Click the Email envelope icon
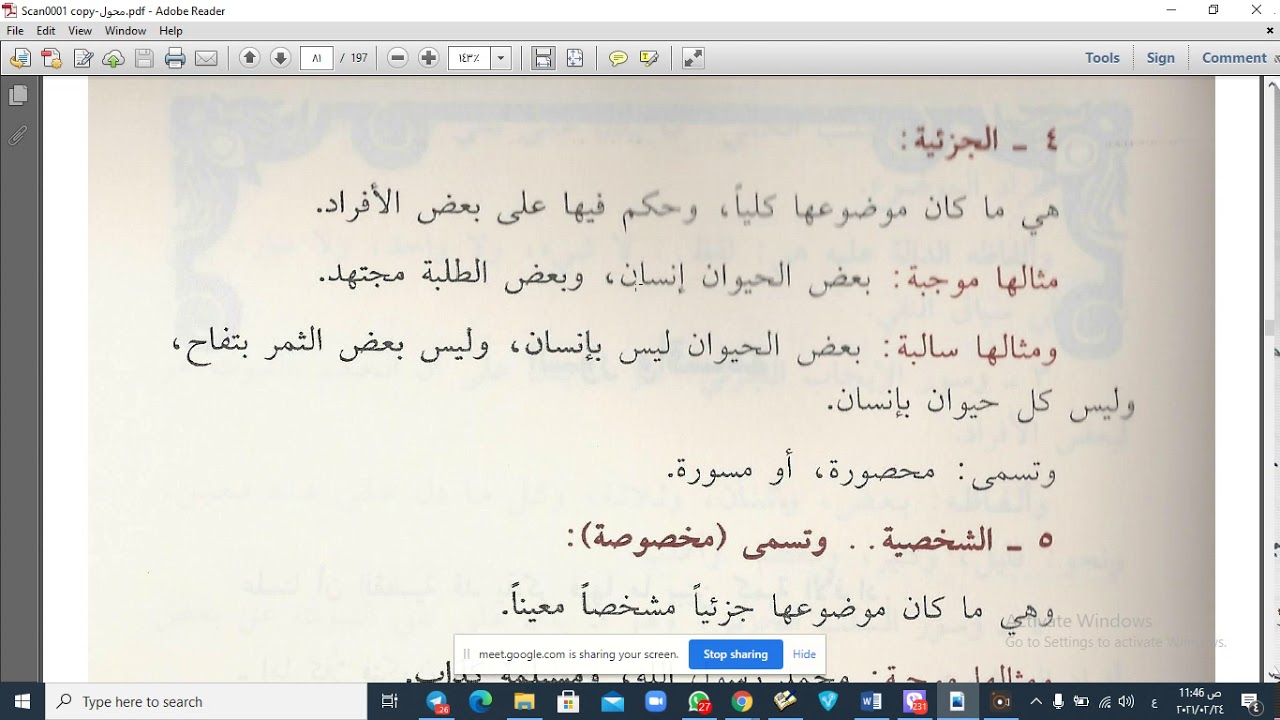The height and width of the screenshot is (720, 1280). click(x=206, y=59)
